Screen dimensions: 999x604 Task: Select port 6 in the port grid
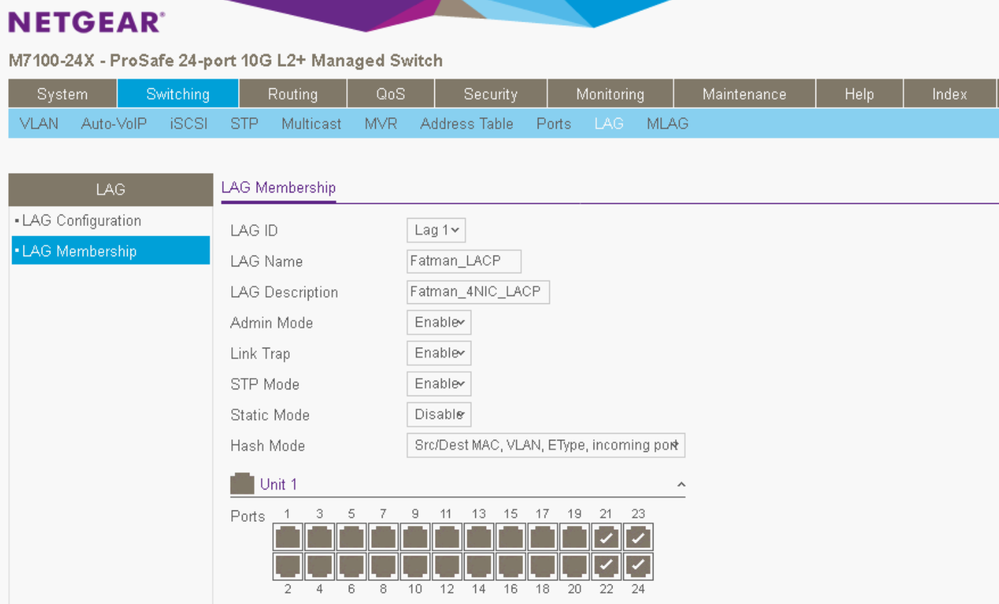[351, 566]
